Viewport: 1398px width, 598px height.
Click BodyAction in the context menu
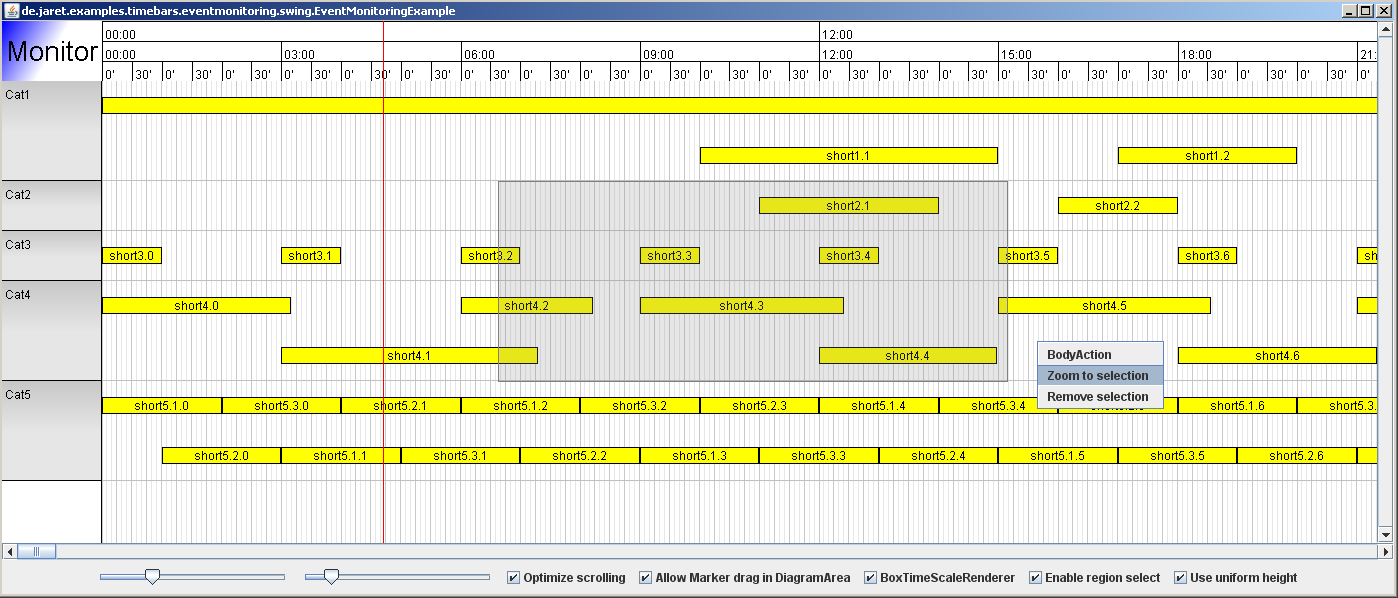coord(1079,355)
